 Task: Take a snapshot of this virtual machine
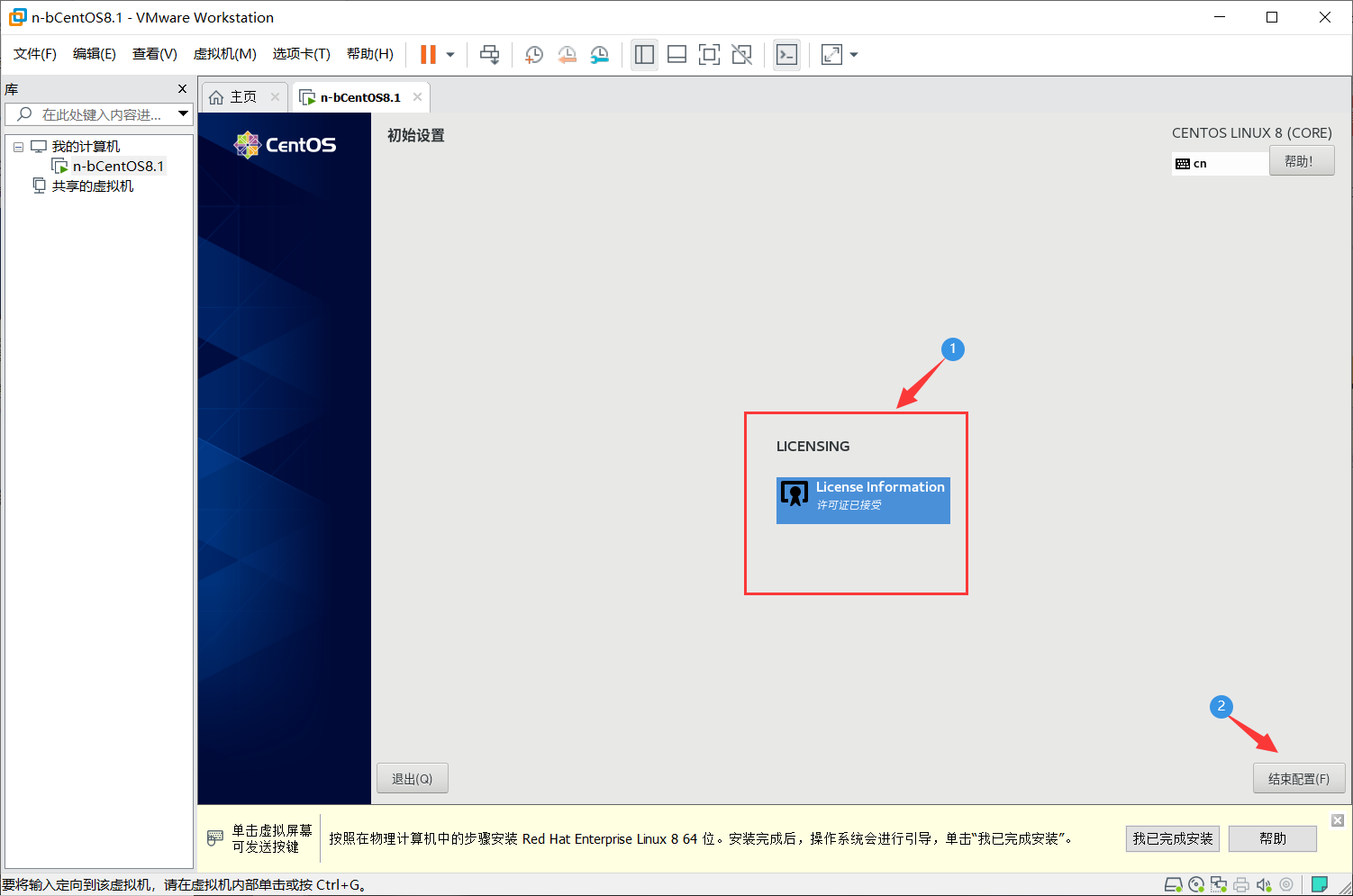pyautogui.click(x=534, y=55)
